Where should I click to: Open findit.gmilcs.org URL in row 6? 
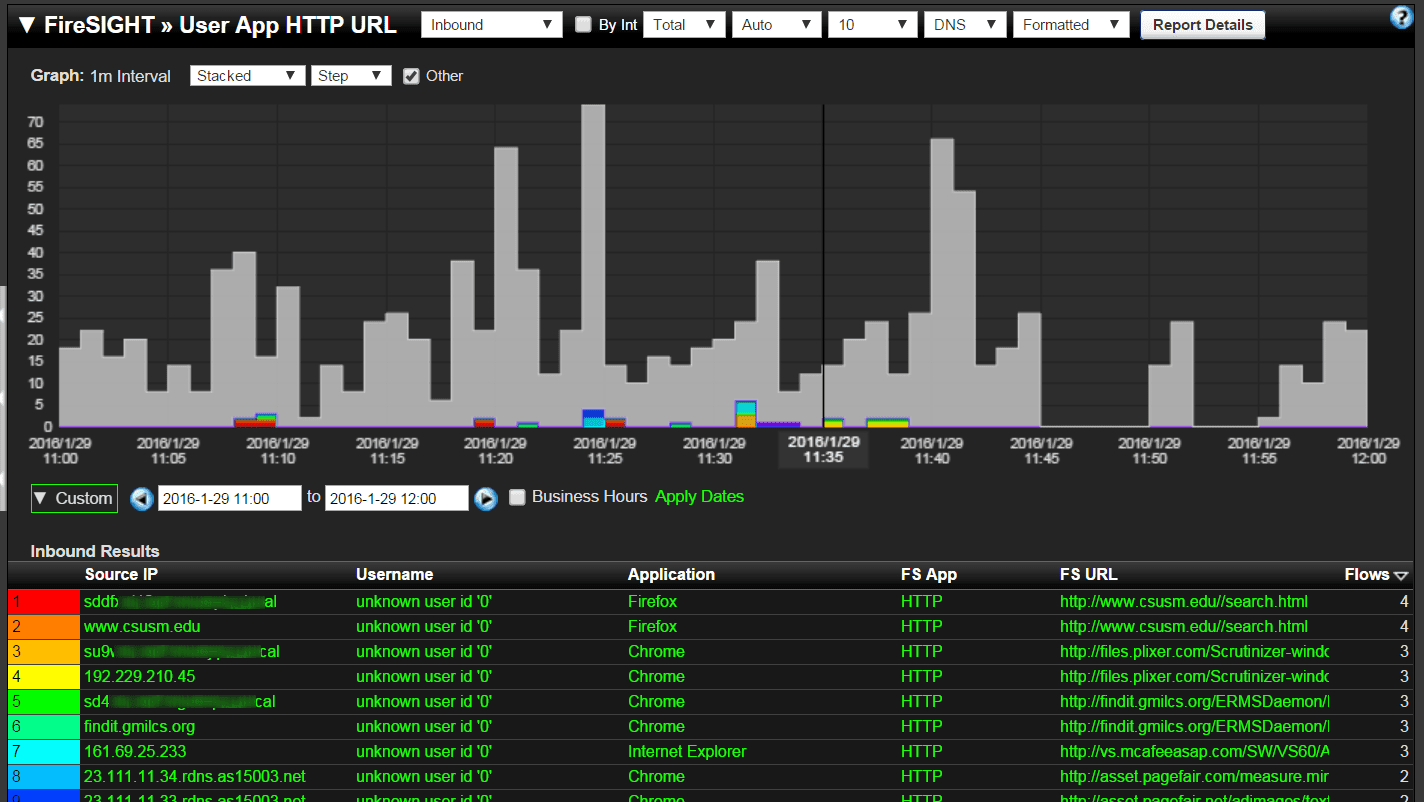1195,727
